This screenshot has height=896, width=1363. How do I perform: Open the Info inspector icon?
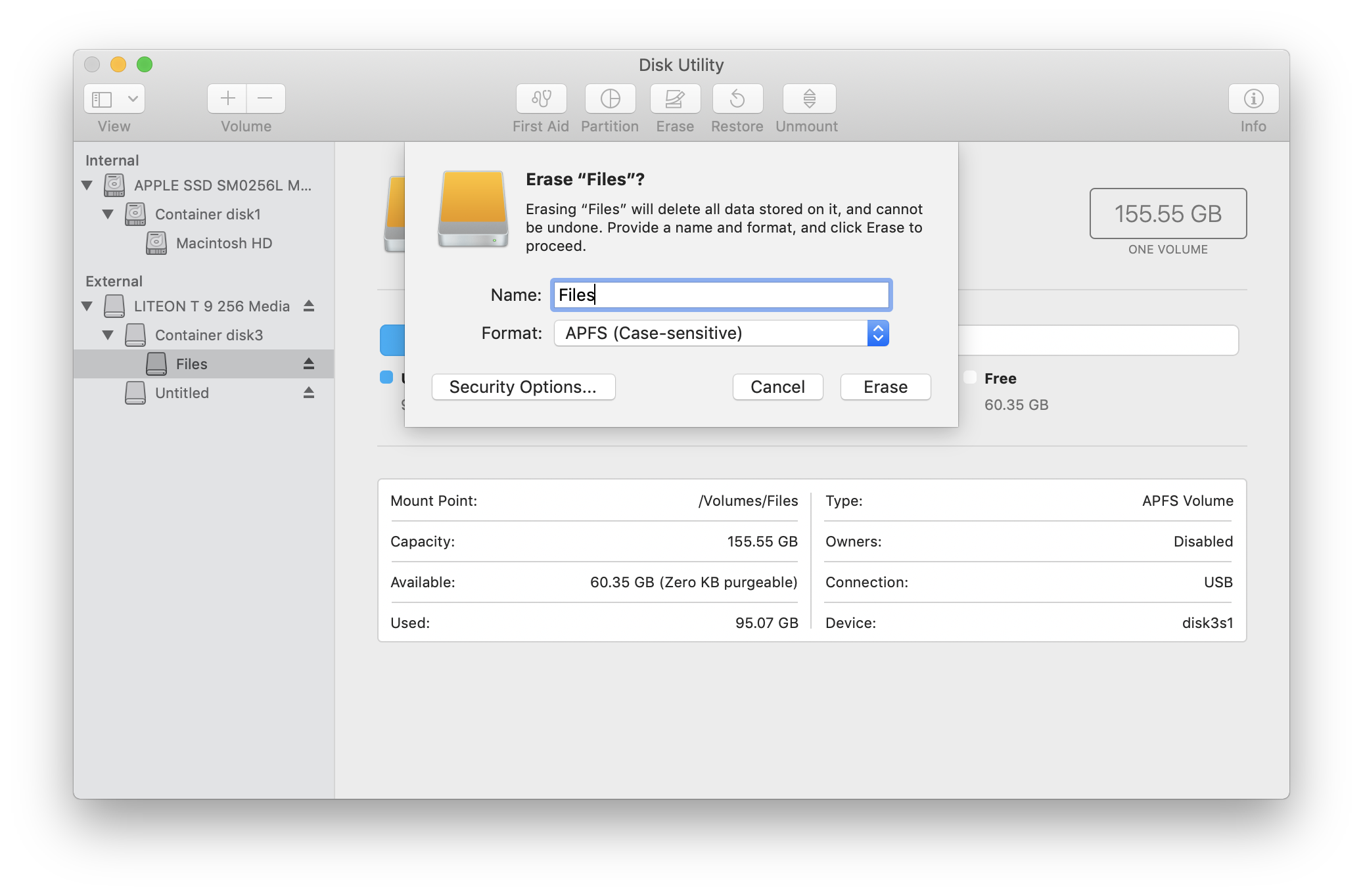[1253, 99]
